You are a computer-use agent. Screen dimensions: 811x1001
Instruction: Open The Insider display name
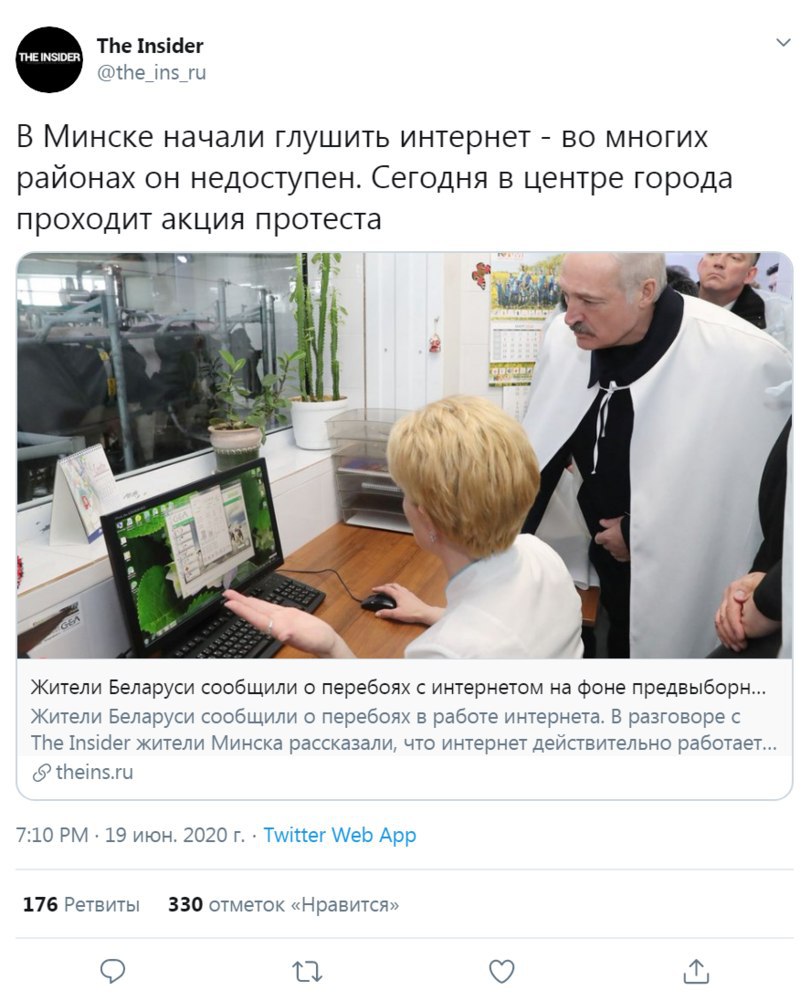(x=150, y=46)
